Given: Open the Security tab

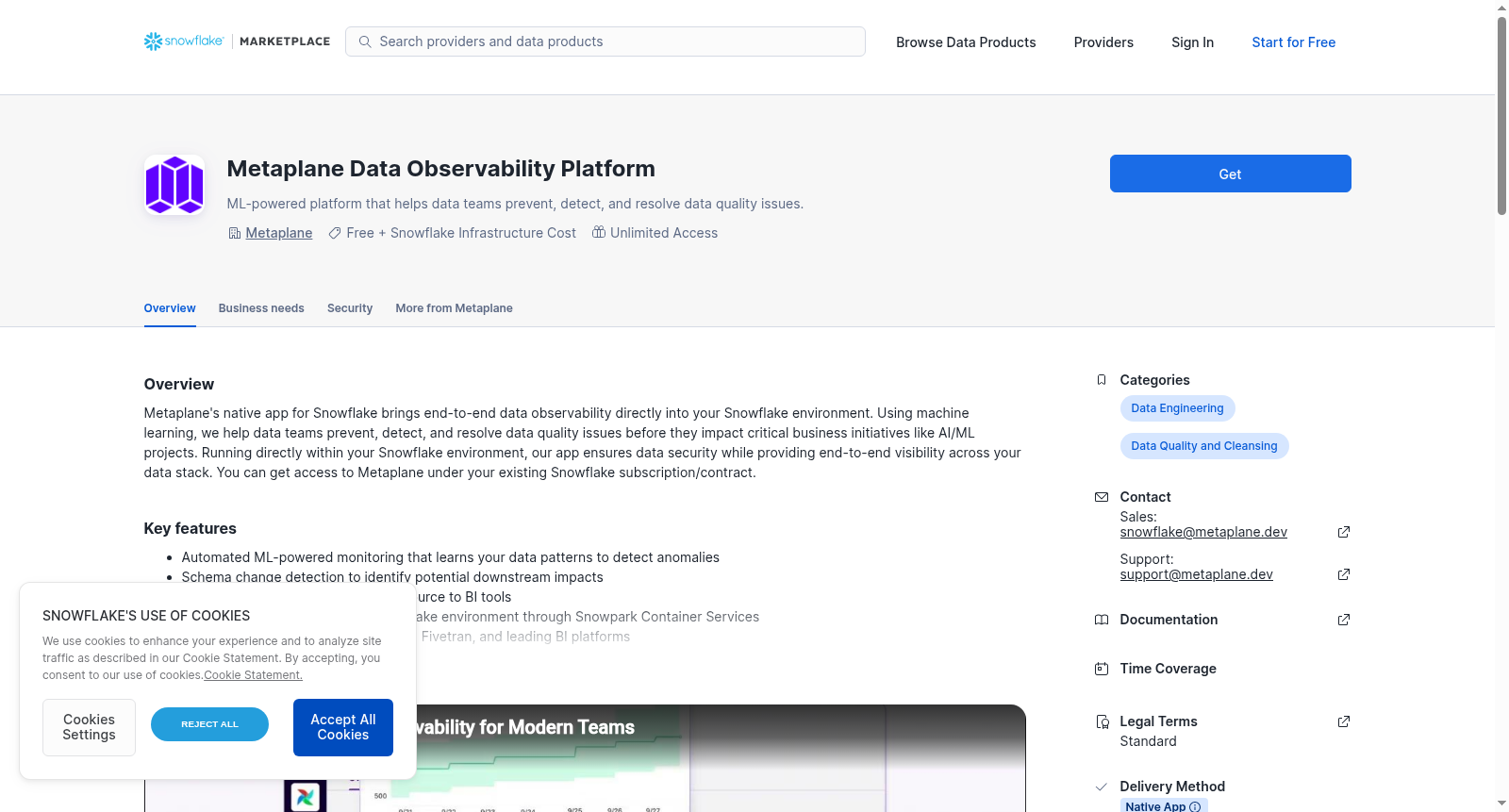Looking at the screenshot, I should [350, 308].
